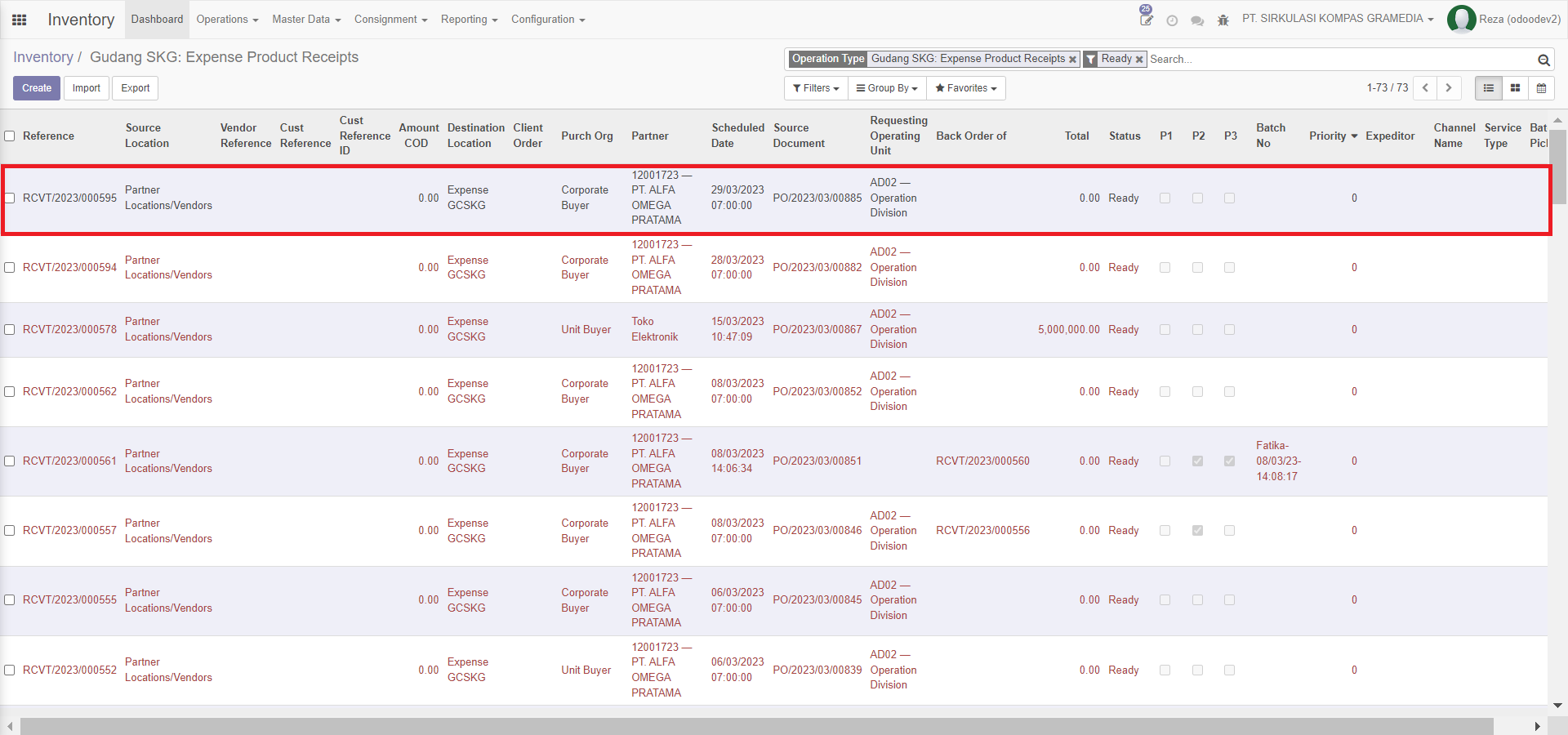Expand the Master Data menu
This screenshot has width=1568, height=735.
pos(306,20)
